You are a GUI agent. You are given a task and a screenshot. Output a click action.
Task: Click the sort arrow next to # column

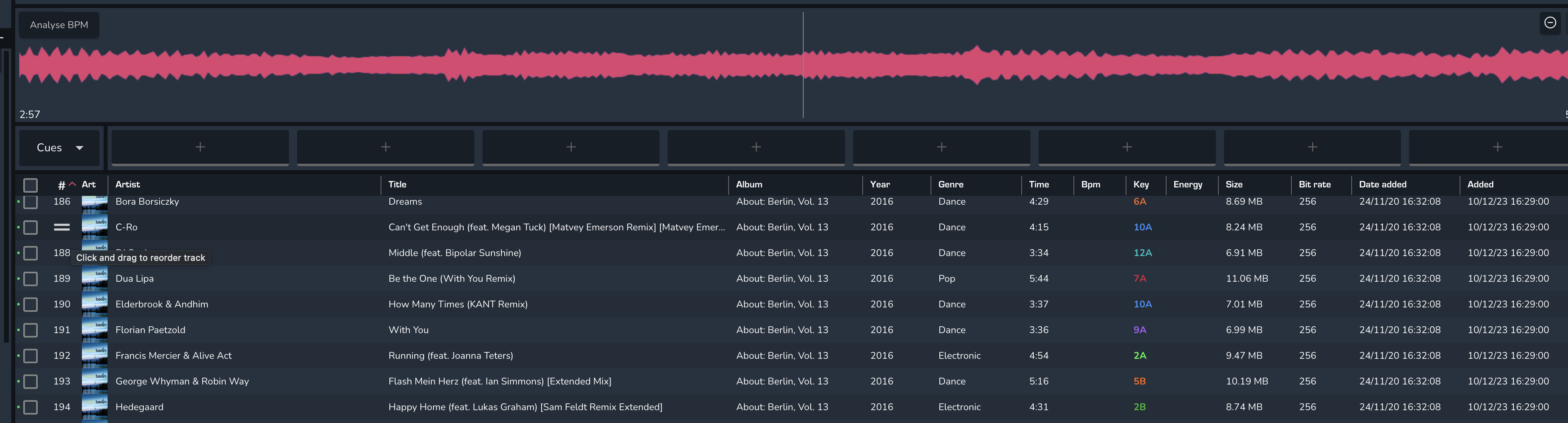coord(72,185)
